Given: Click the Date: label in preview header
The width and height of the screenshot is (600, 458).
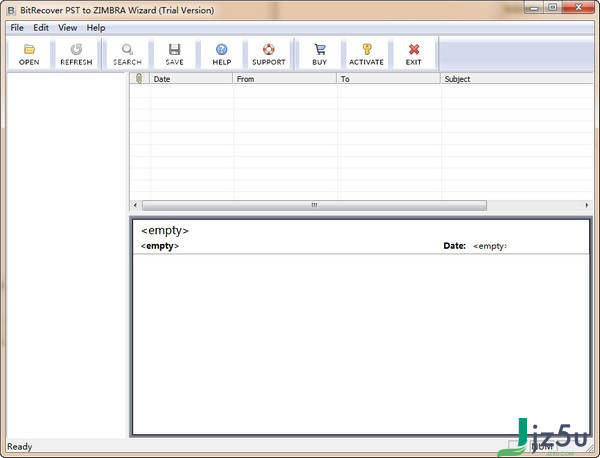Looking at the screenshot, I should click(x=454, y=246).
